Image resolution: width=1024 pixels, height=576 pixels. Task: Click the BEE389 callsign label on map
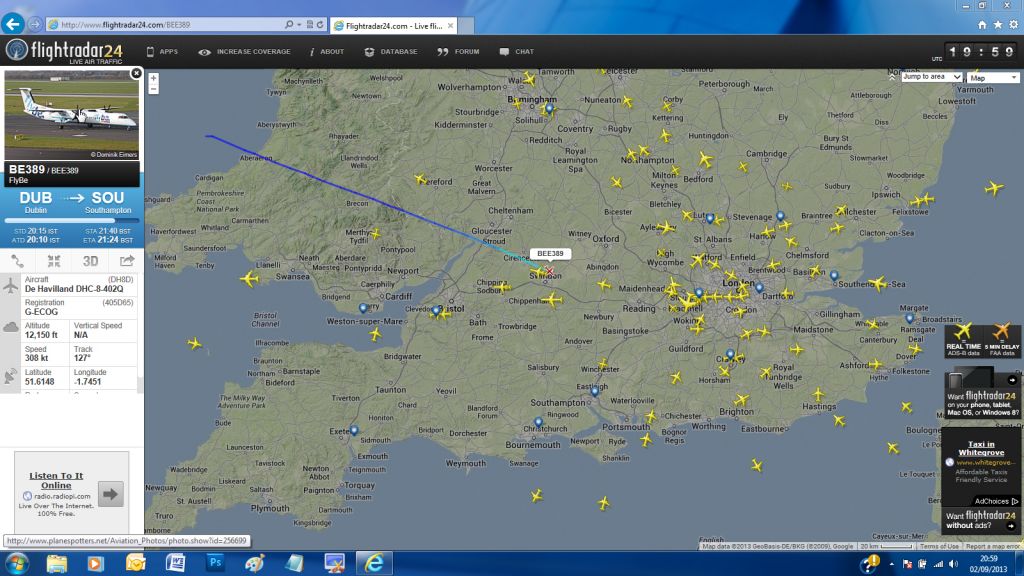pos(550,253)
